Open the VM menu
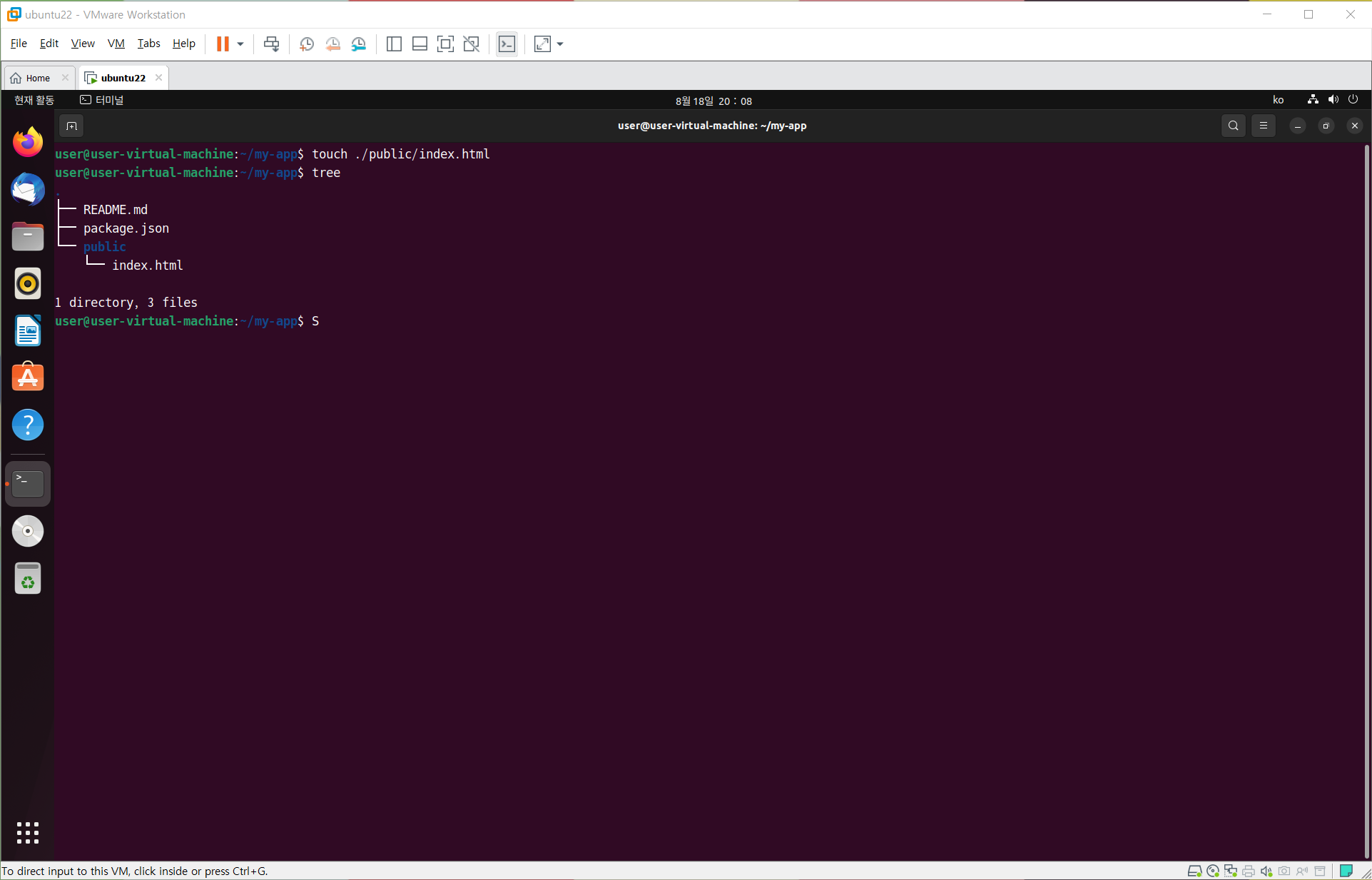The image size is (1372, 880). pyautogui.click(x=116, y=44)
